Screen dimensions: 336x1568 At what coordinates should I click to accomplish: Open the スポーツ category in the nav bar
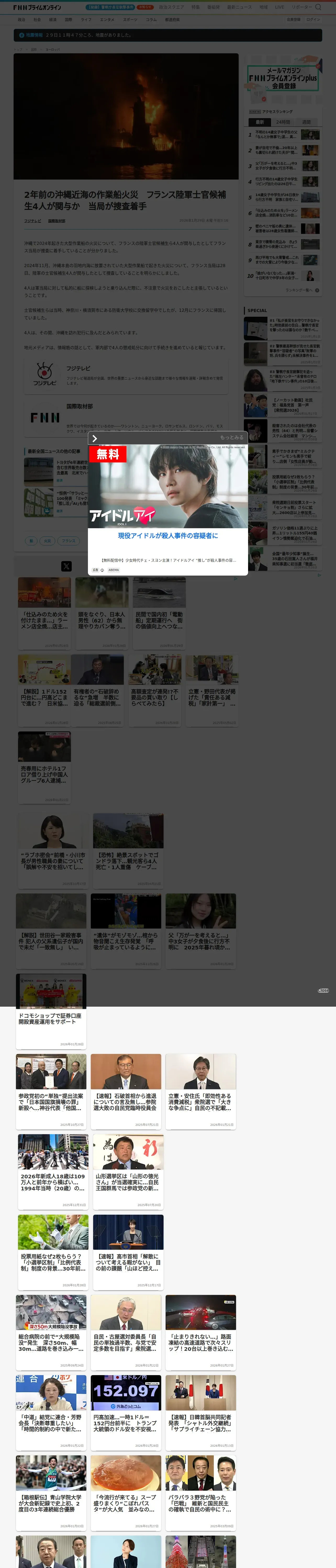130,20
